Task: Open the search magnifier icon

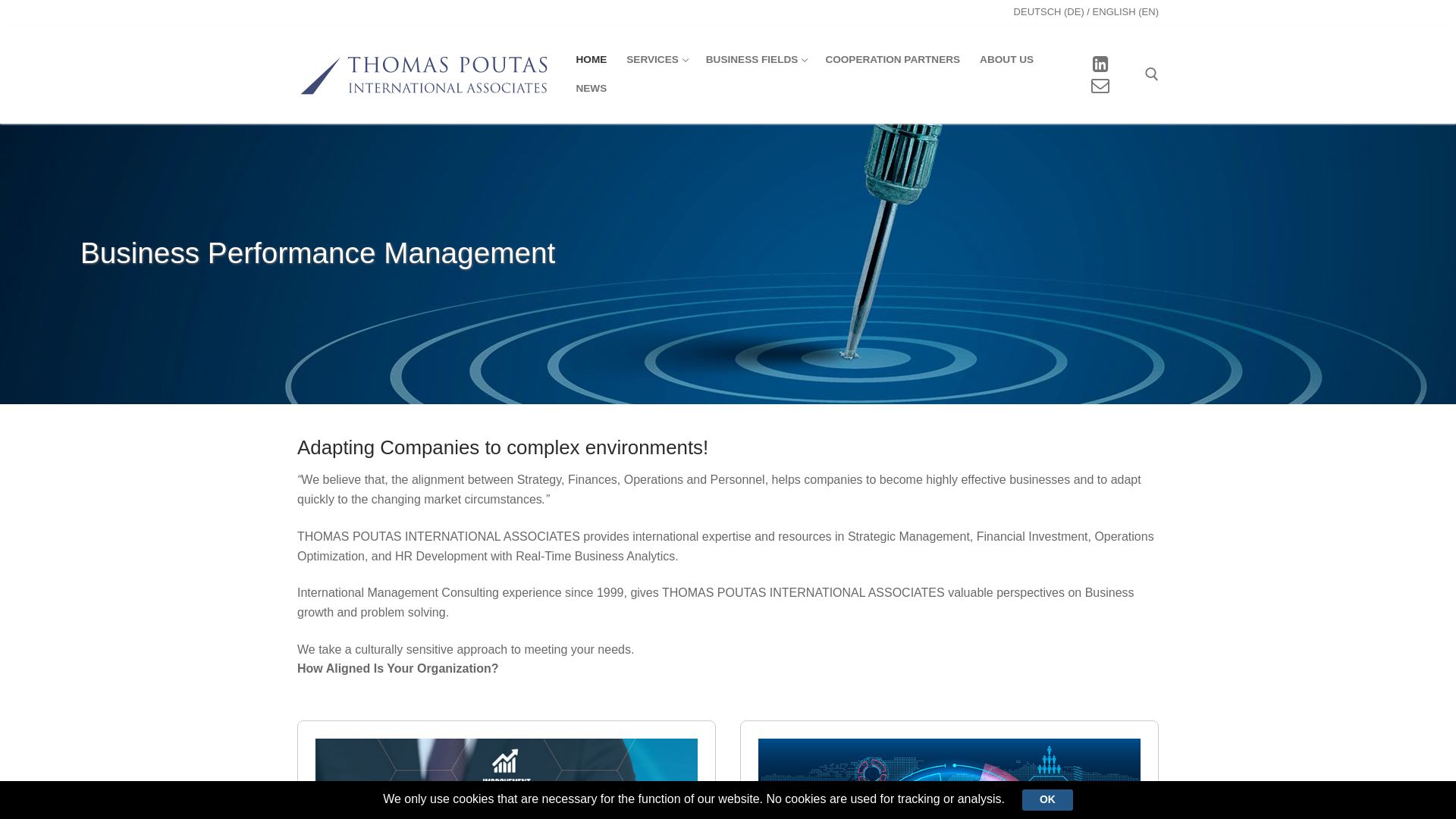Action: point(1151,74)
